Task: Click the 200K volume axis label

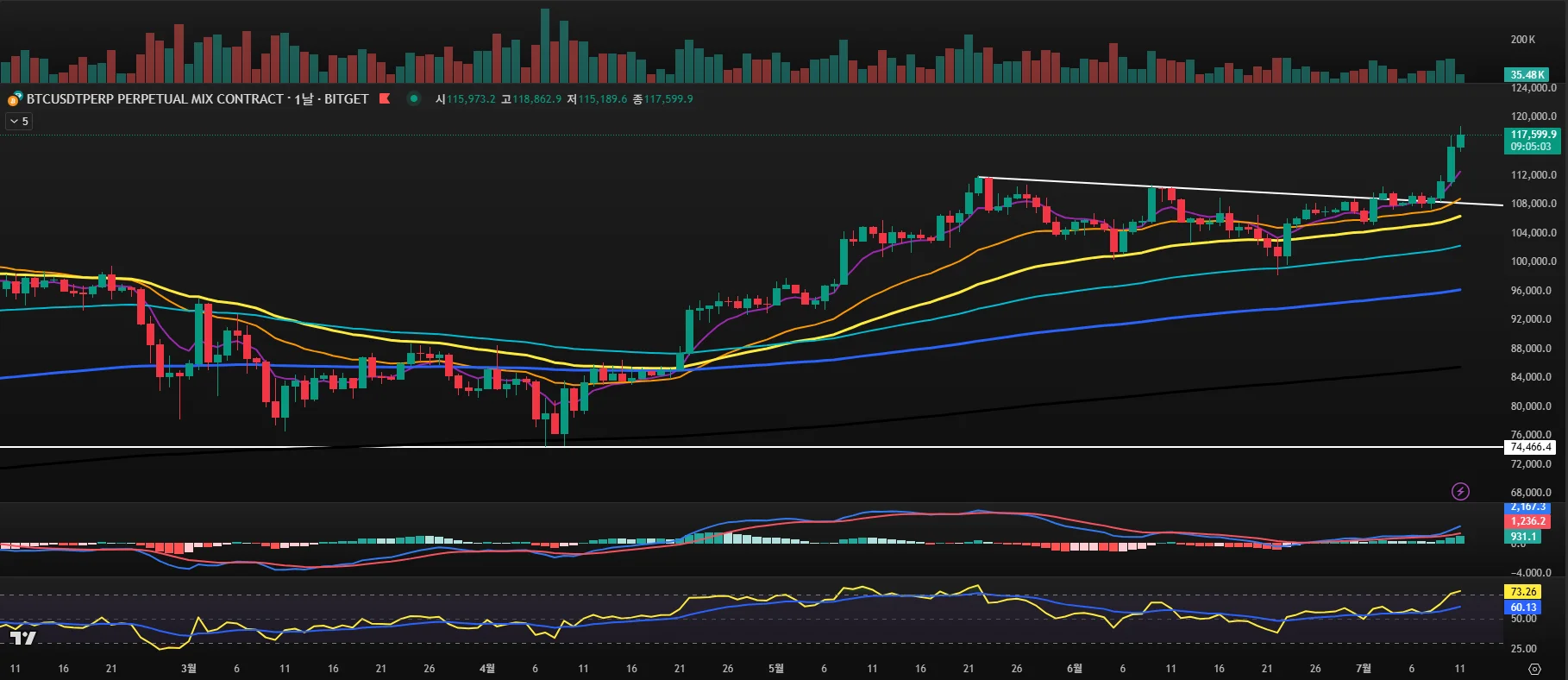Action: pyautogui.click(x=1523, y=40)
